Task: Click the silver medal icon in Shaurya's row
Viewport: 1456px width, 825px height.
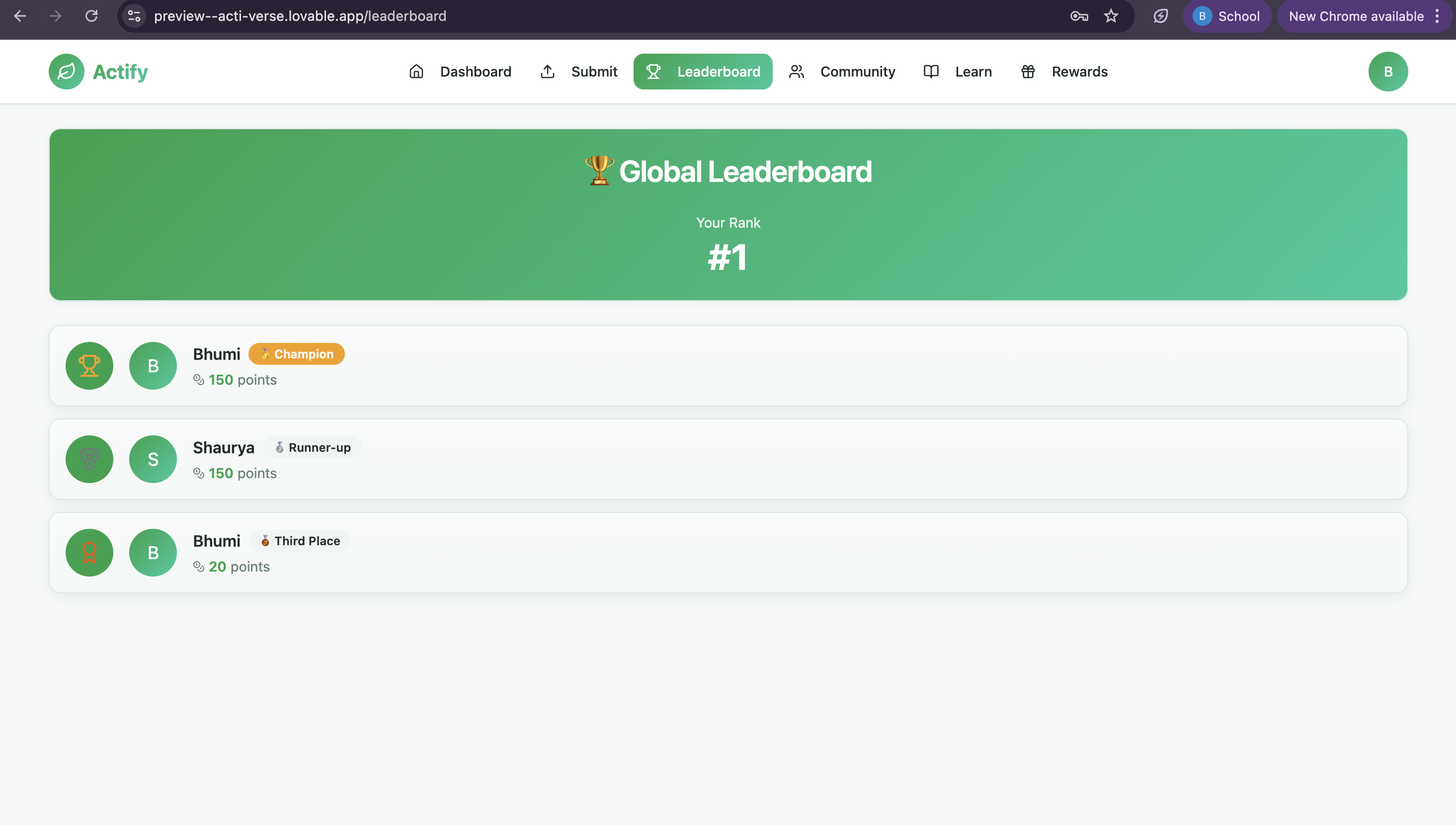Action: point(89,459)
